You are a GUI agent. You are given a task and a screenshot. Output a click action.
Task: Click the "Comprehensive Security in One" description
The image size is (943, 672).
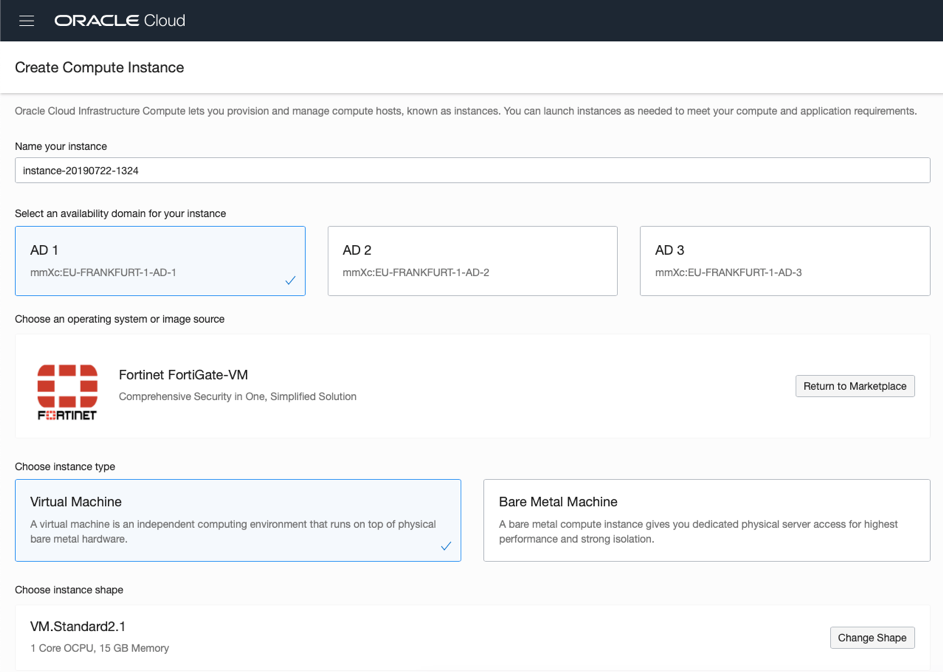pyautogui.click(x=237, y=397)
